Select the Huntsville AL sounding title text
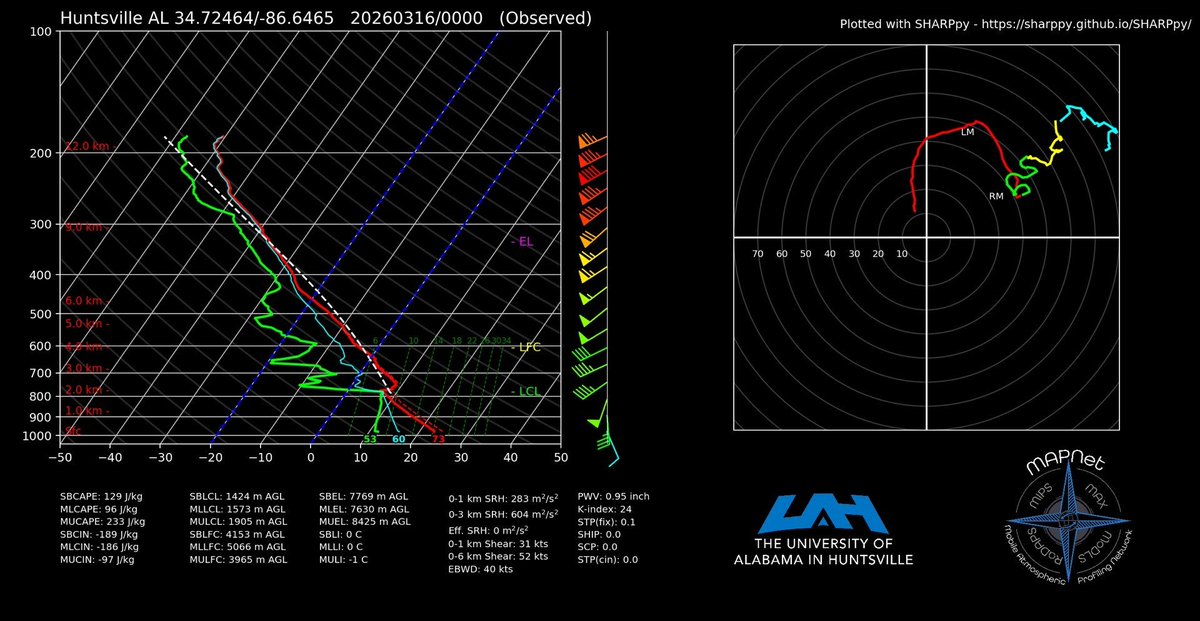The width and height of the screenshot is (1200, 621). [325, 18]
